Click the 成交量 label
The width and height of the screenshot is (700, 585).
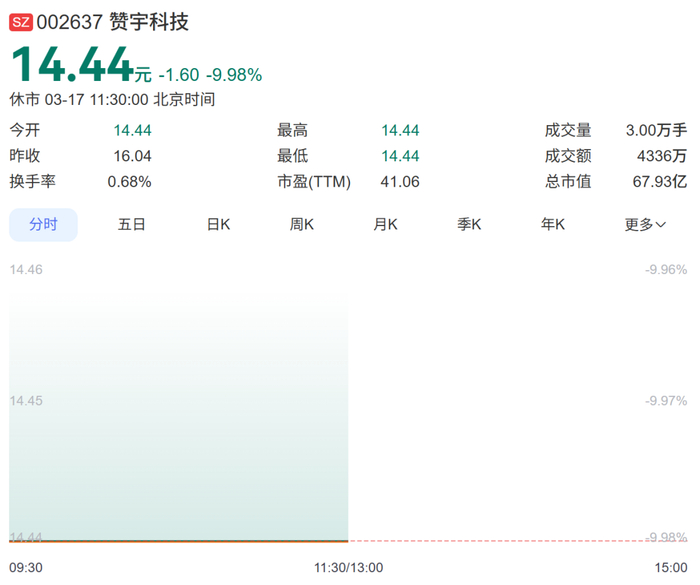[568, 130]
